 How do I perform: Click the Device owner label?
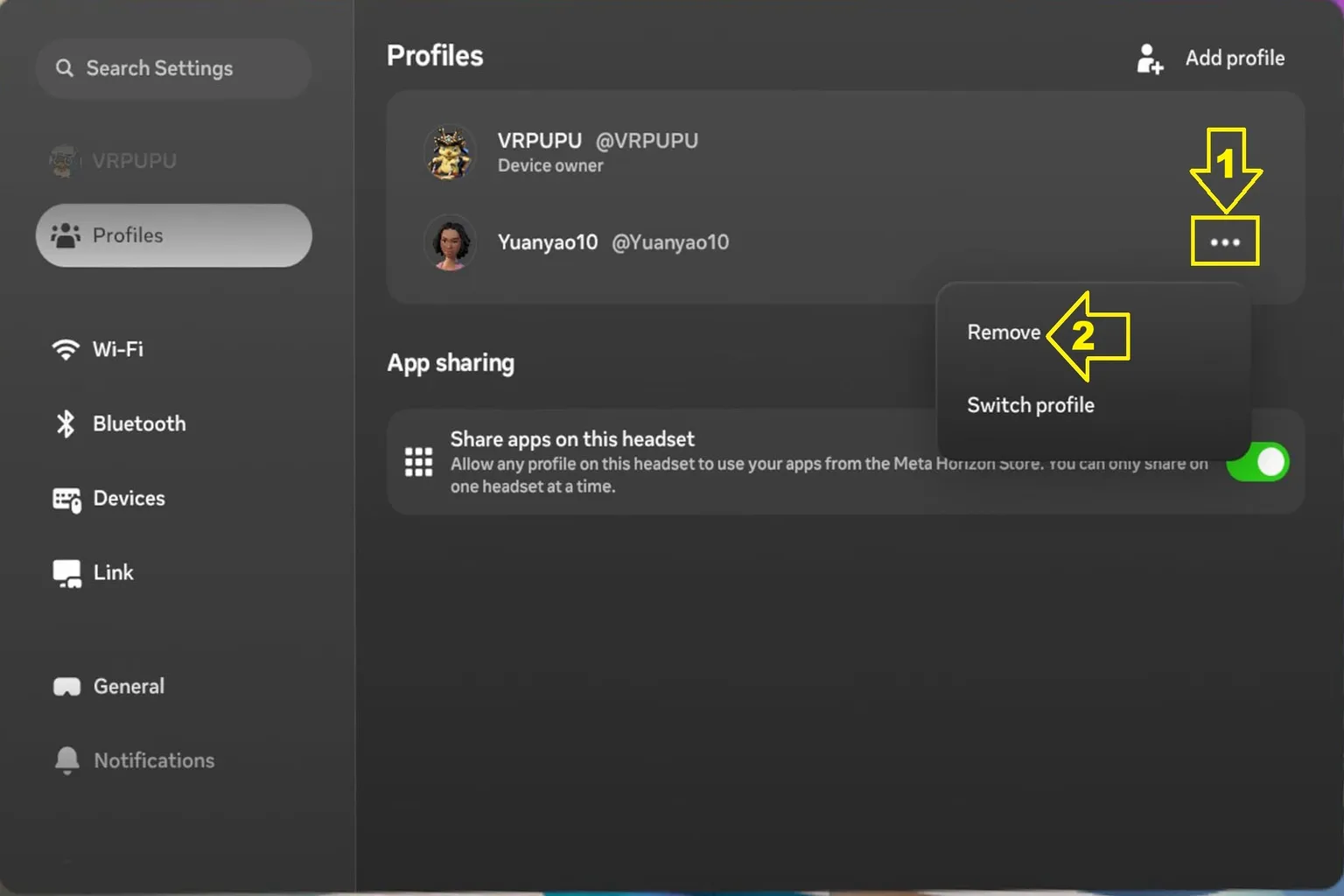[x=550, y=165]
